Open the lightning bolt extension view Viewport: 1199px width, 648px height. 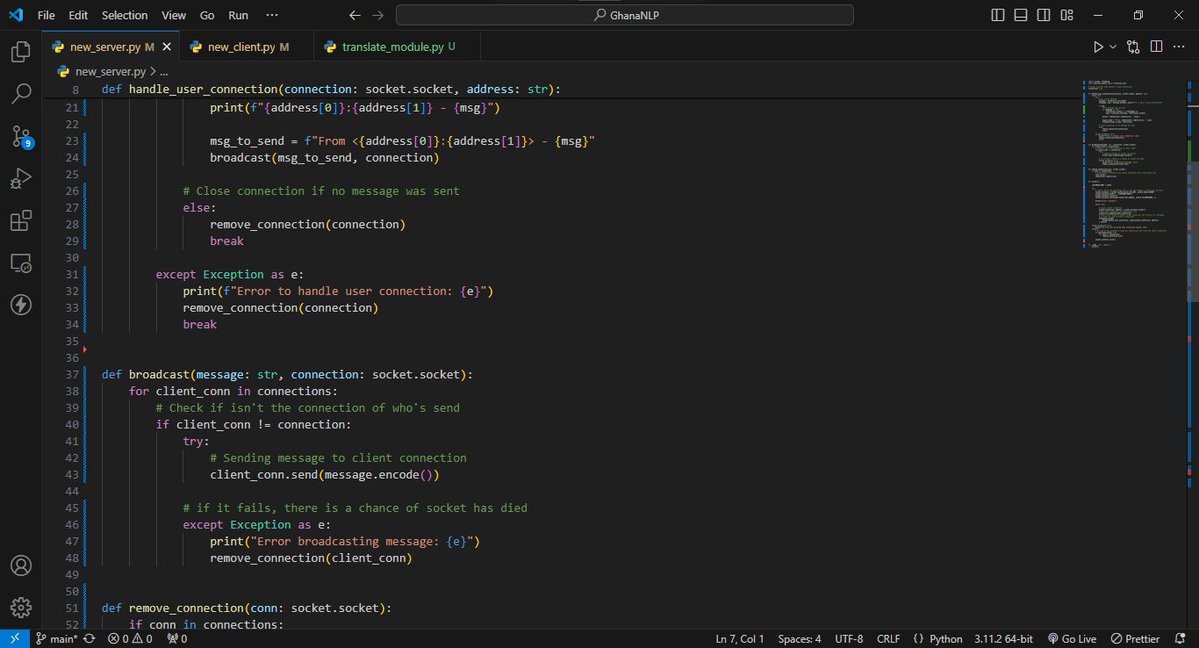coord(21,304)
